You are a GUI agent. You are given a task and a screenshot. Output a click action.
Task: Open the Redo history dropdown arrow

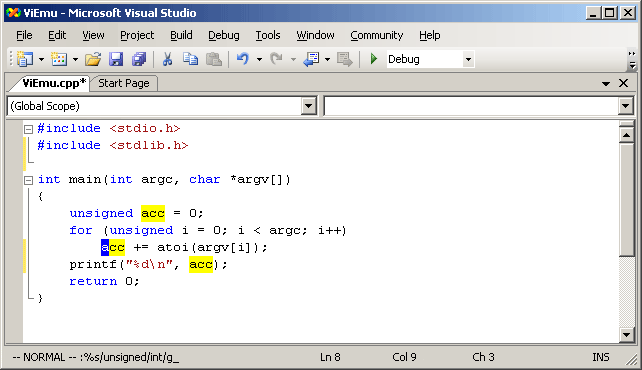tap(293, 60)
